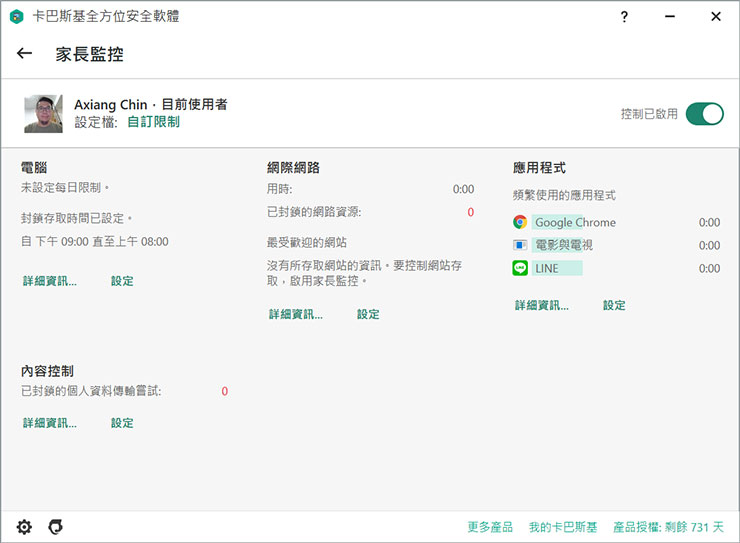
Task: Click the 應用程式 section heading
Action: click(539, 167)
